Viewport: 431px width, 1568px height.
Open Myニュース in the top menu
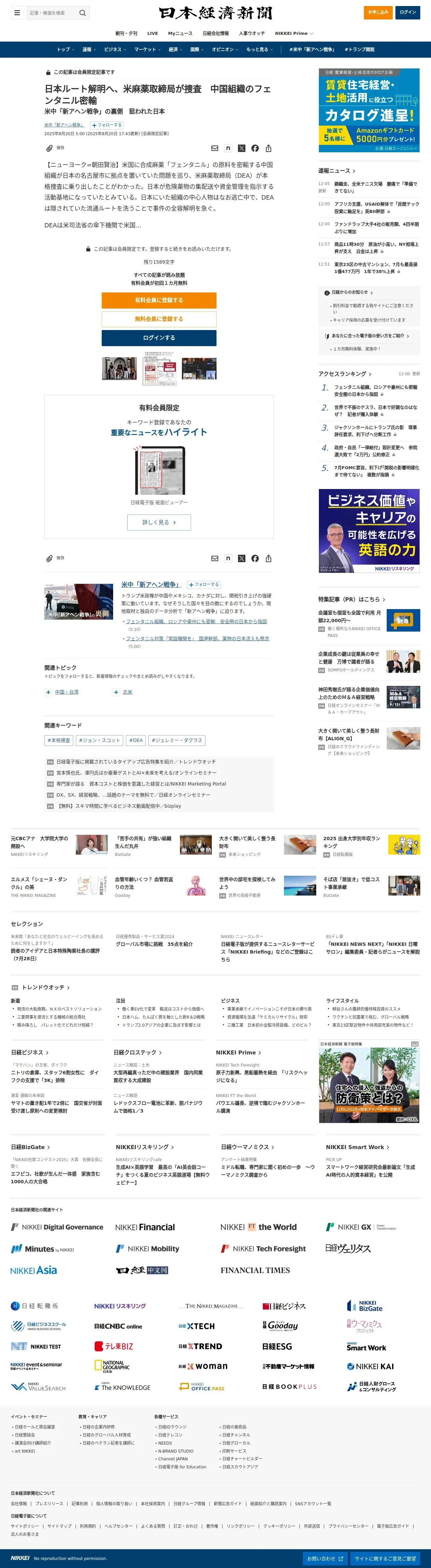pos(180,34)
